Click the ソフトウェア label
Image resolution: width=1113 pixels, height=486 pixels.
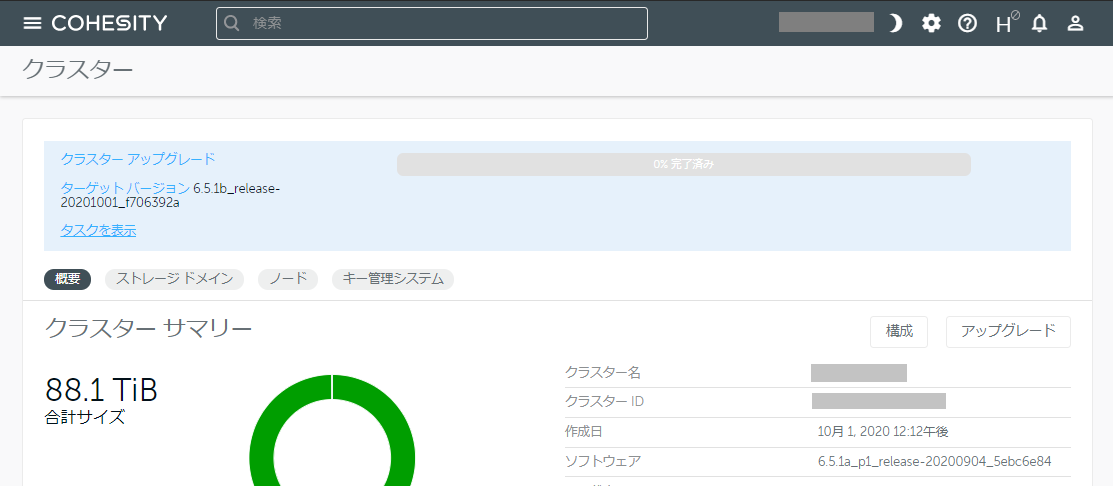tap(603, 462)
